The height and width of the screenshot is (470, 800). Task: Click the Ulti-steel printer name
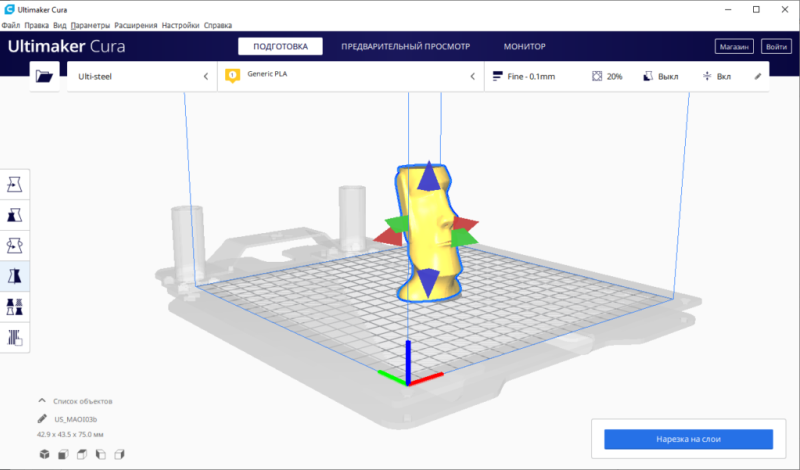click(95, 77)
